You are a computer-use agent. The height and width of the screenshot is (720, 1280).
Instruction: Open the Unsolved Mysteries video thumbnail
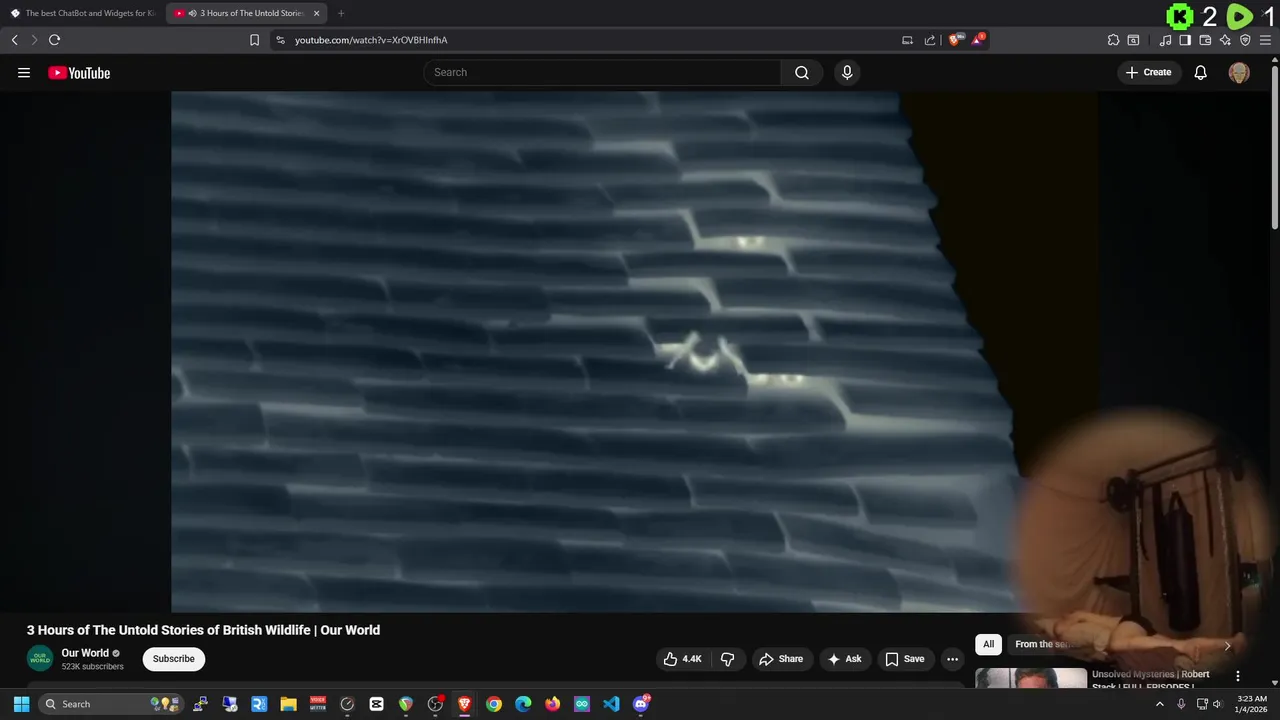pyautogui.click(x=1031, y=678)
